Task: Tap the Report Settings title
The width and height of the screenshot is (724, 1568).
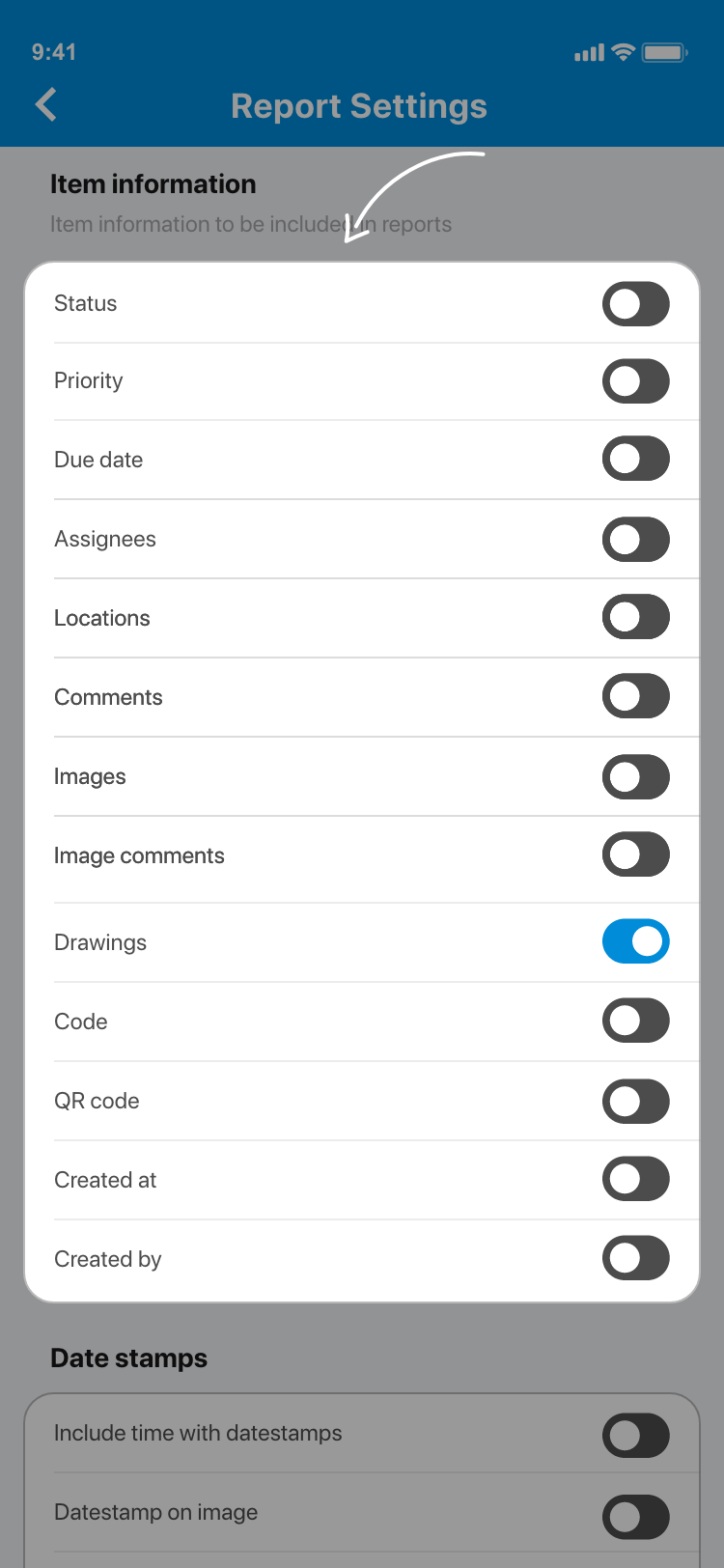Action: (359, 106)
